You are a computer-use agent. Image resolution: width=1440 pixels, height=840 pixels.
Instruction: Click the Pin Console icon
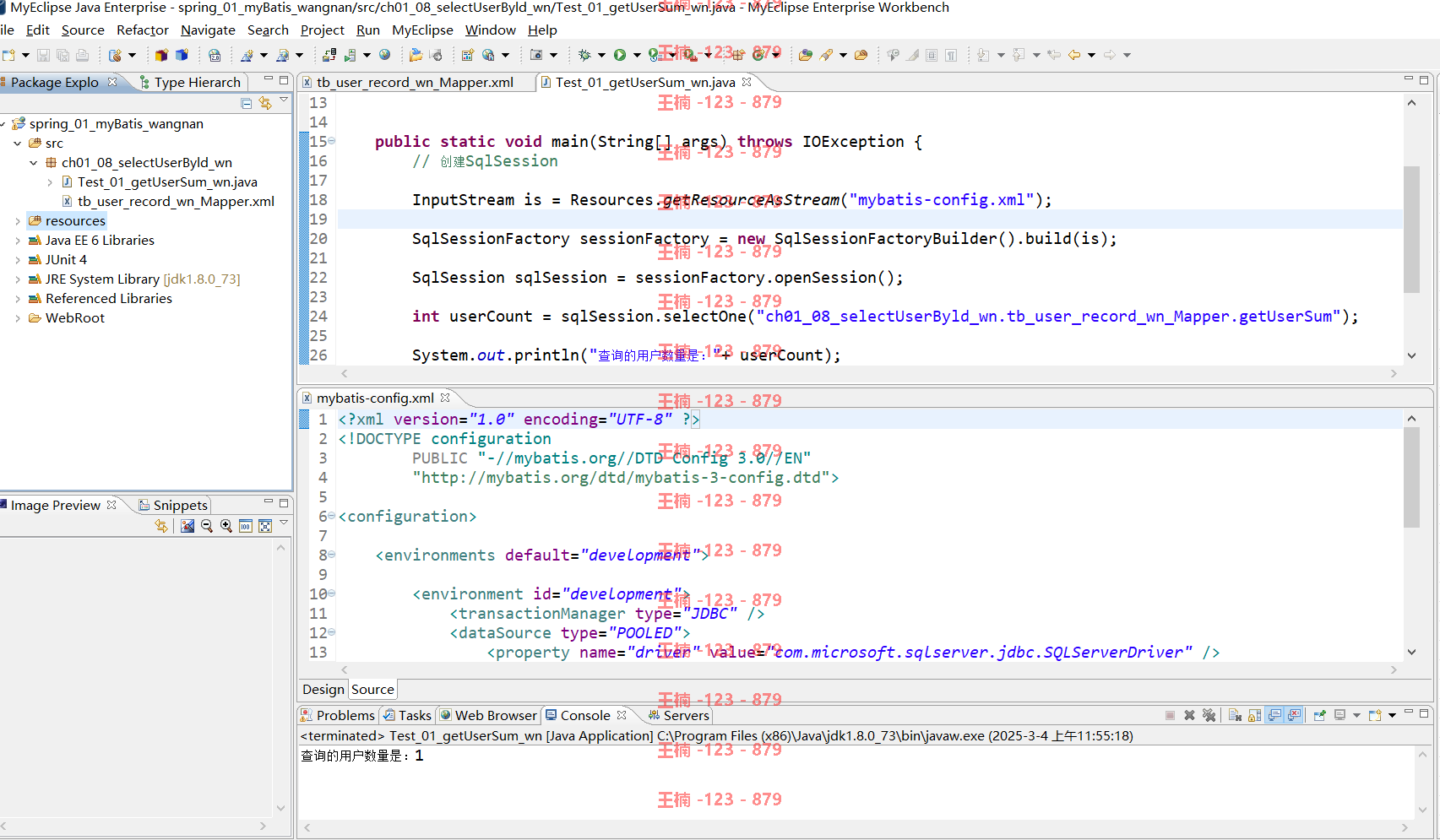tap(1320, 715)
